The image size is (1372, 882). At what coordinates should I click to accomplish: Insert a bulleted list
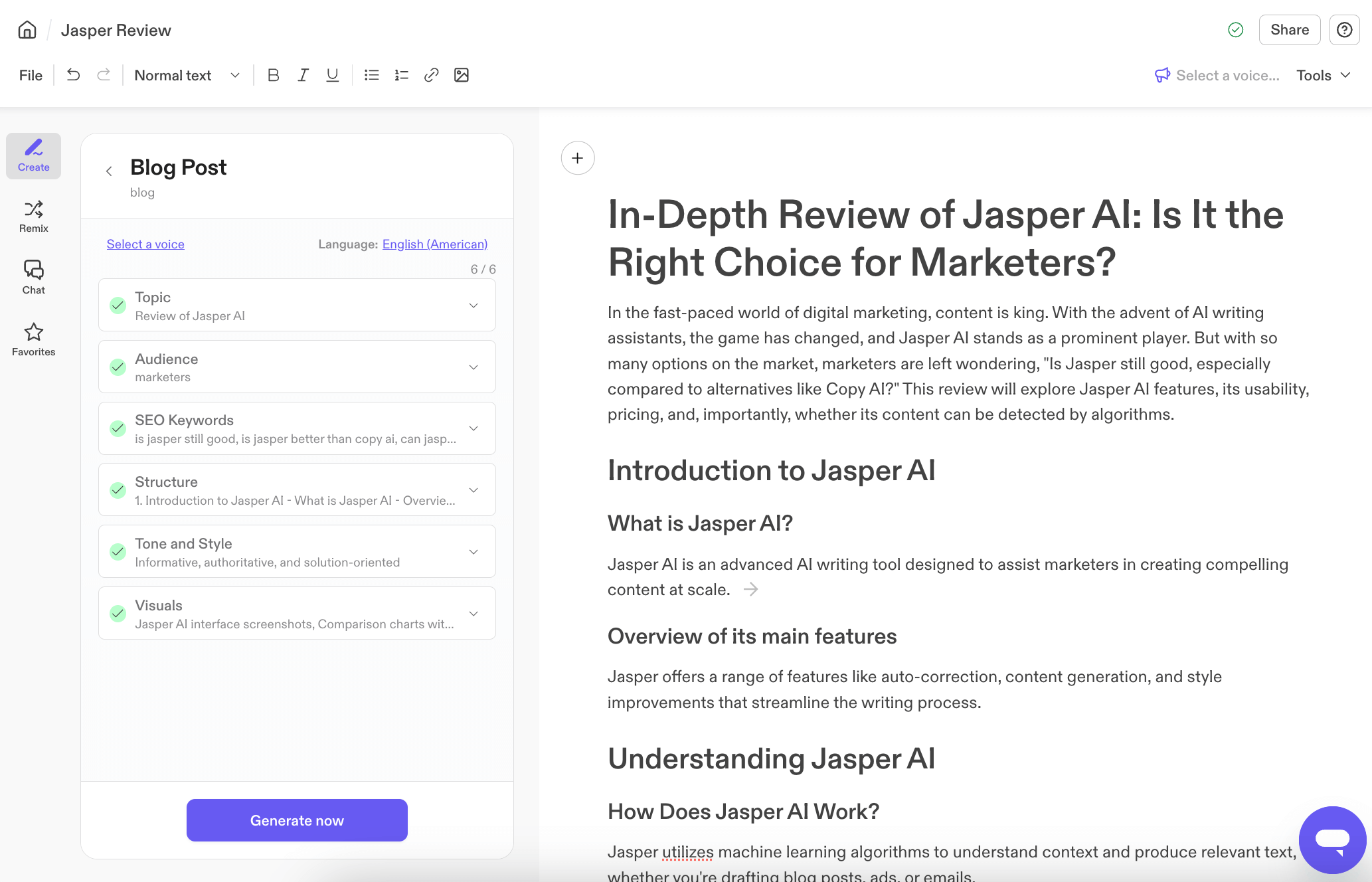(x=371, y=75)
